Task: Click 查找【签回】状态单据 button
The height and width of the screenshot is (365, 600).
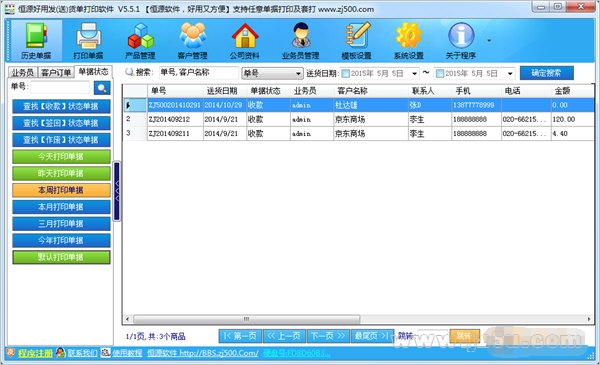Action: click(61, 123)
